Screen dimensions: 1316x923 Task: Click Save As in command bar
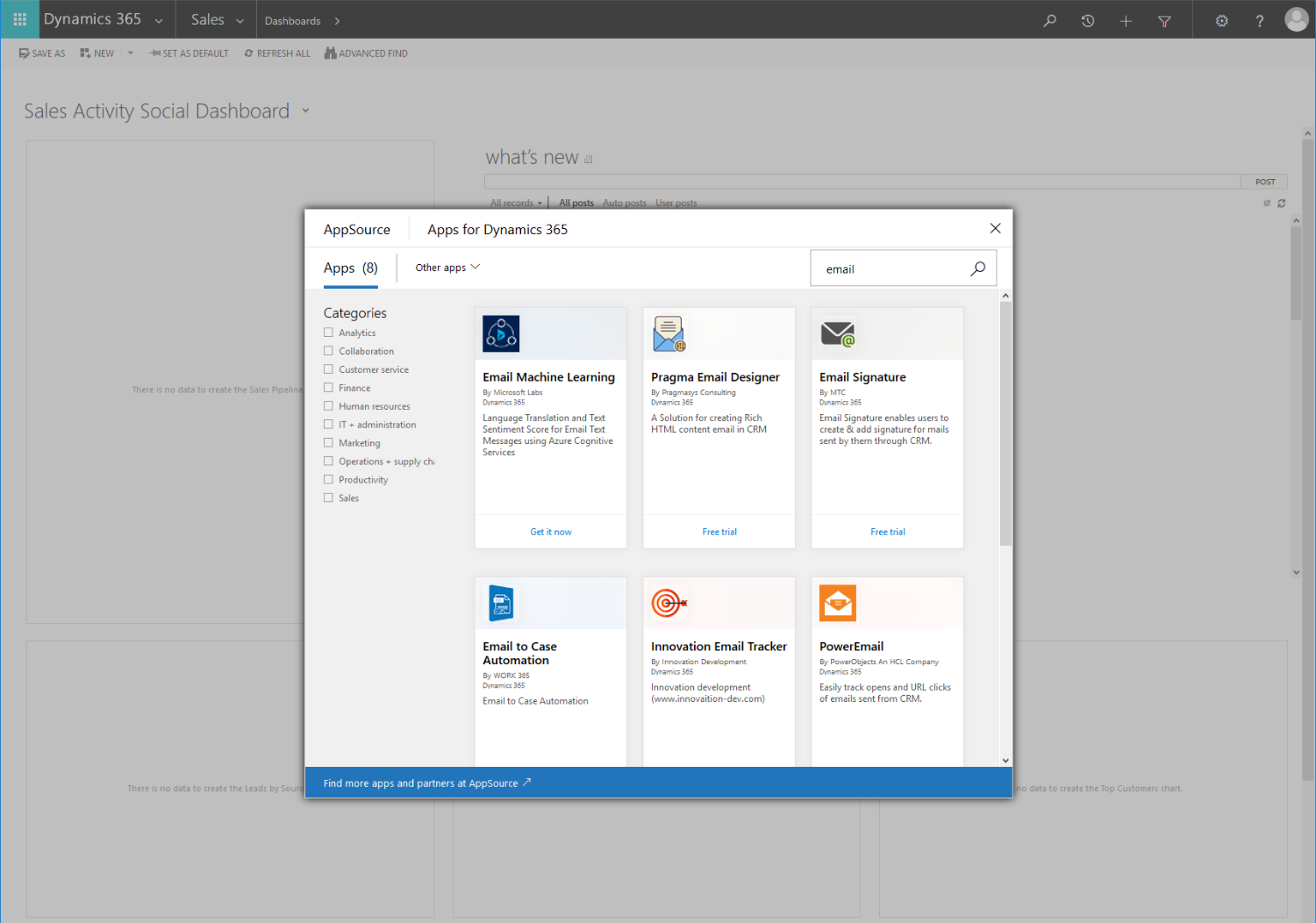(42, 54)
